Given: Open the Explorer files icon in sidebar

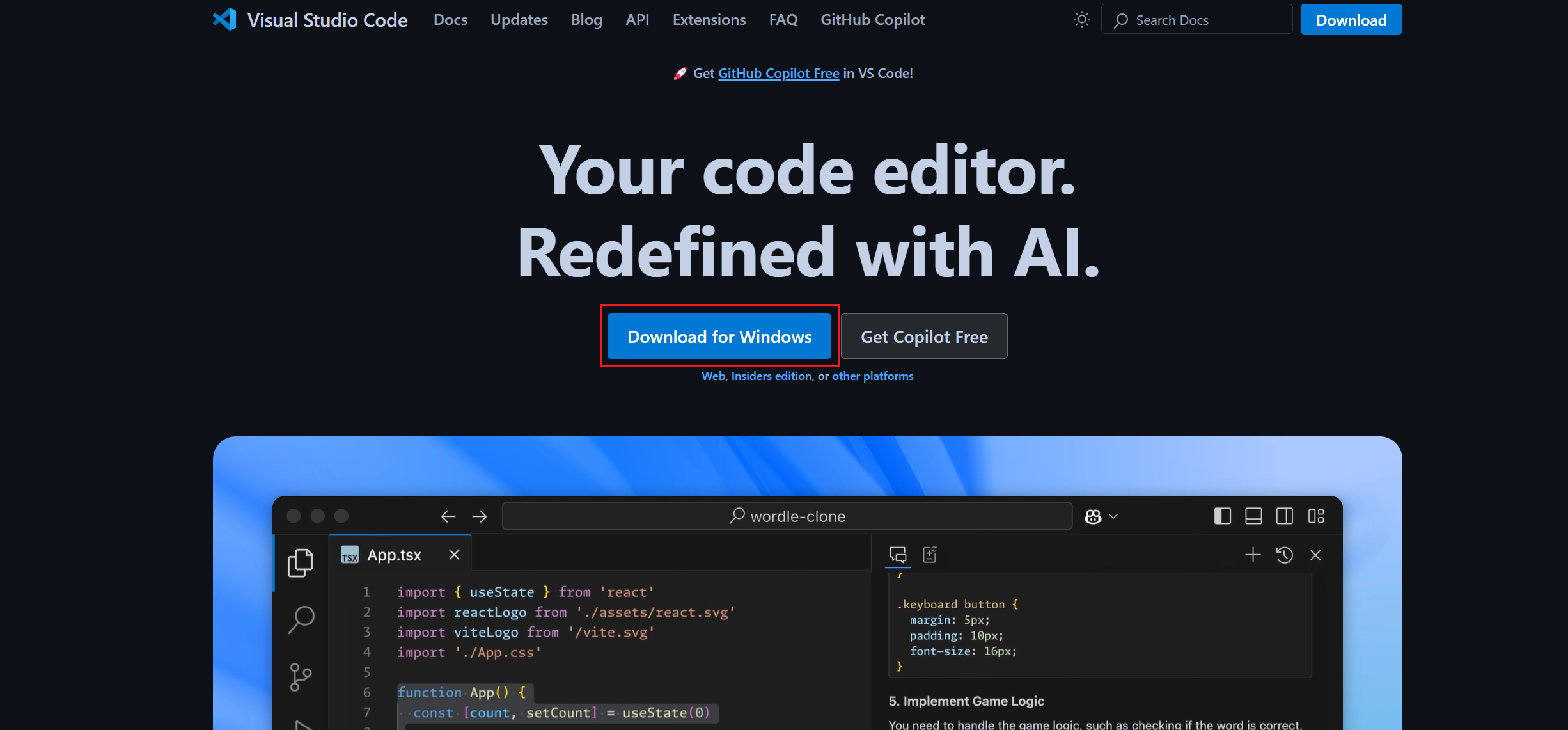Looking at the screenshot, I should pos(300,562).
